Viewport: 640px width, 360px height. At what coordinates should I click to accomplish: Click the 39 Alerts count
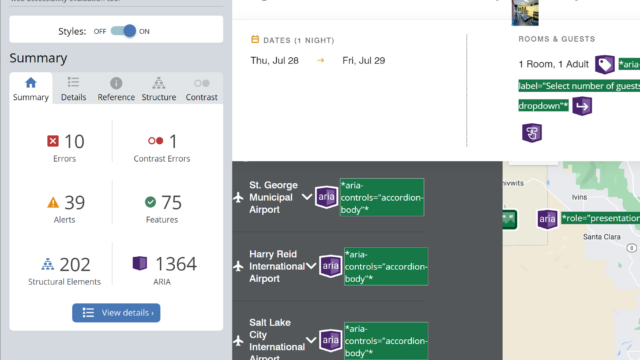(x=75, y=203)
